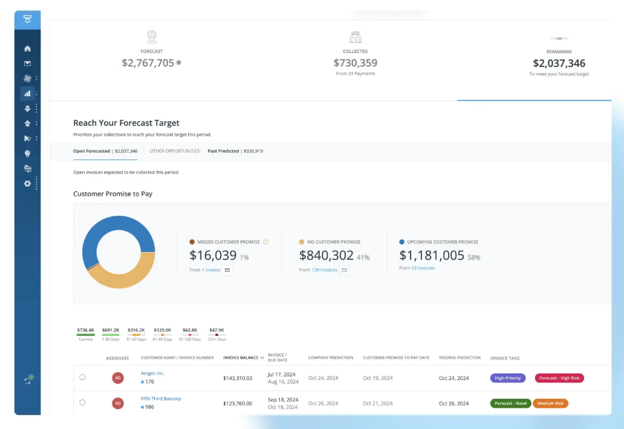Click the upload arrow sidebar icon

(27, 123)
